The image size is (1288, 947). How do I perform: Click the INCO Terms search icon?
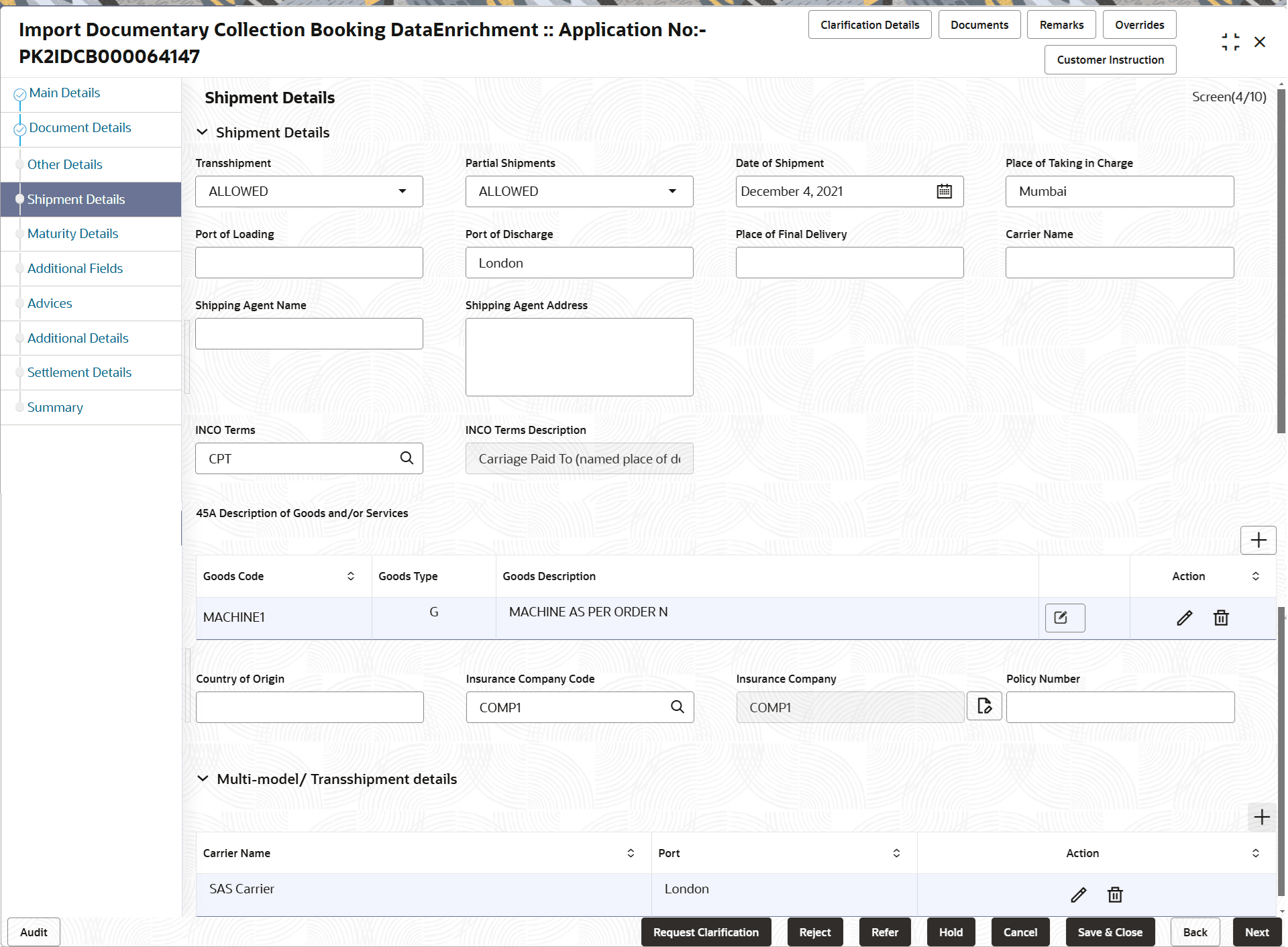coord(407,458)
